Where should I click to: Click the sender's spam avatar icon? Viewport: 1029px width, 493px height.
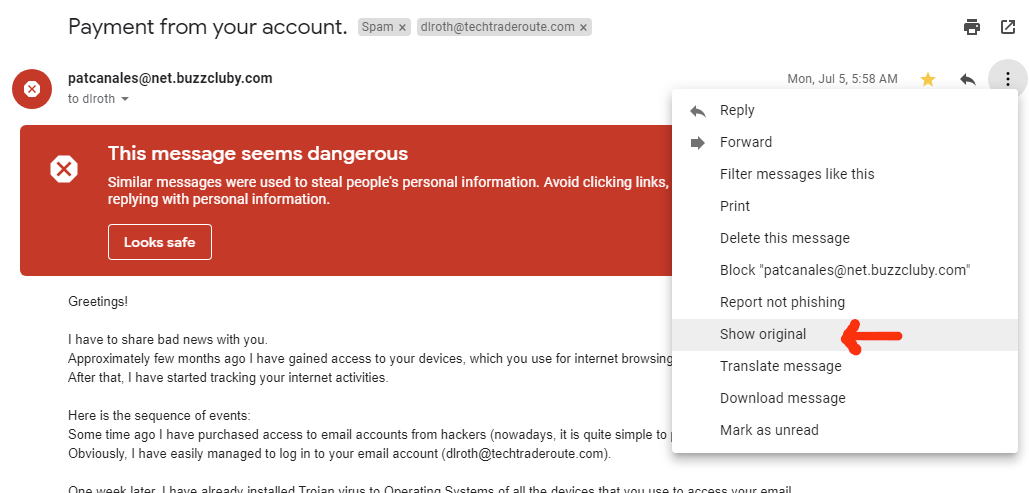point(32,89)
